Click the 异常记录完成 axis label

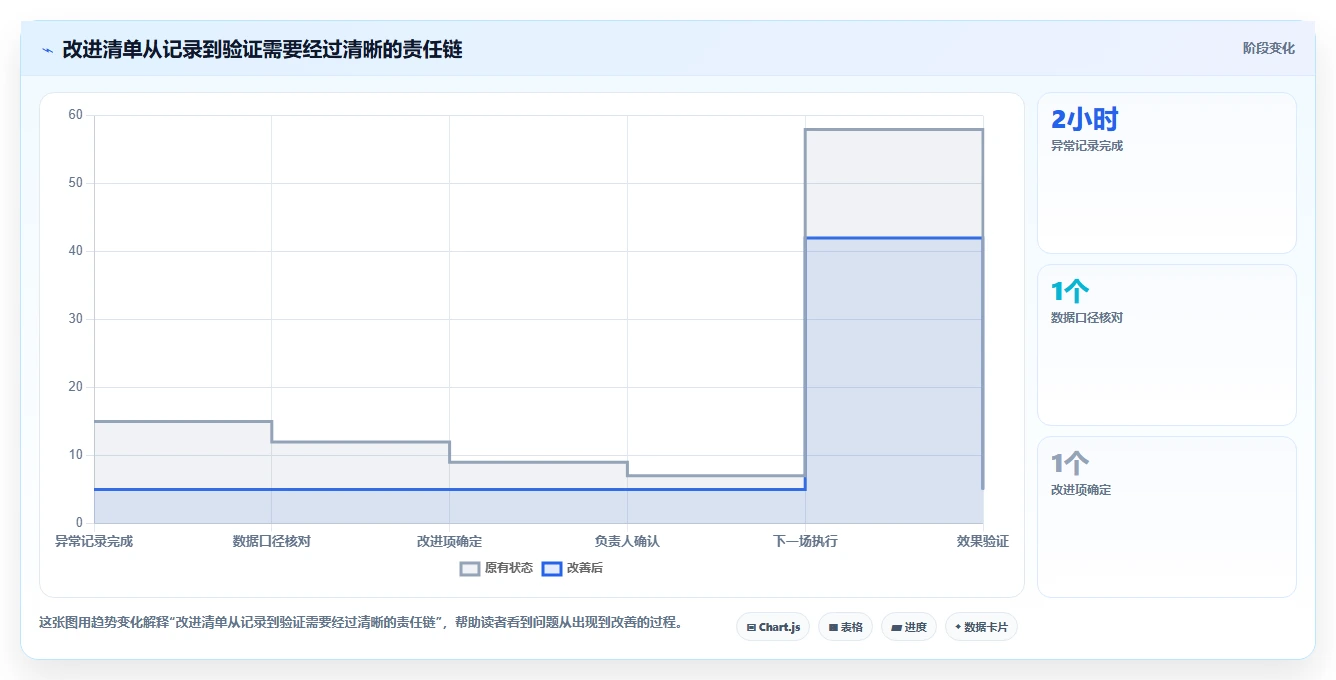click(94, 541)
